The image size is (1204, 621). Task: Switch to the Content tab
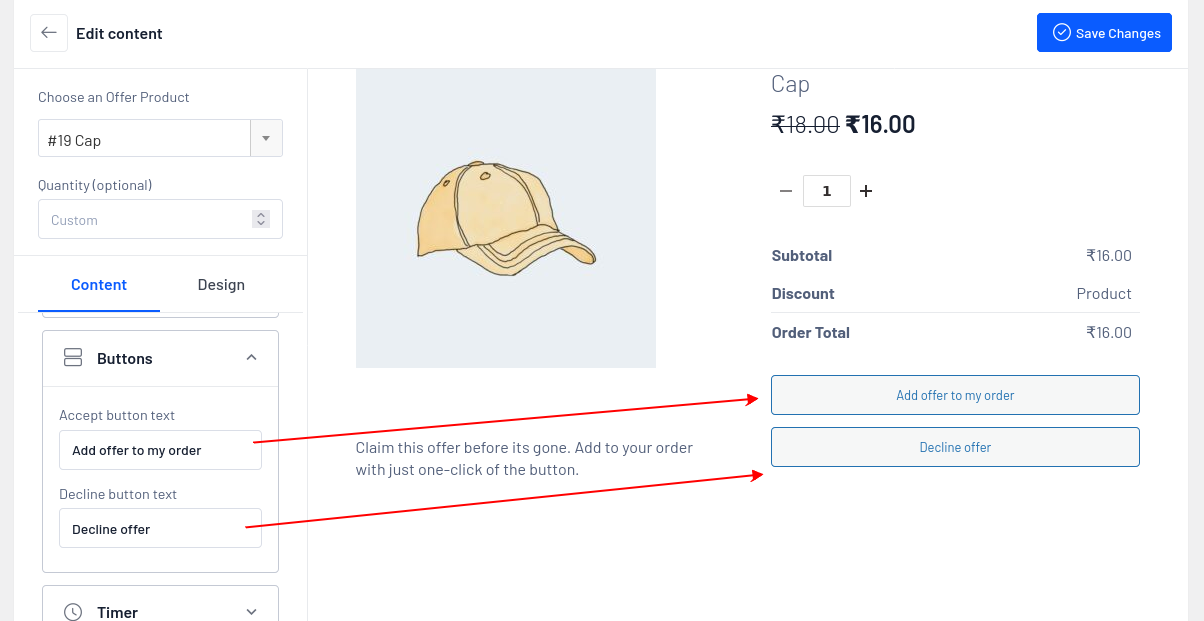click(x=99, y=285)
